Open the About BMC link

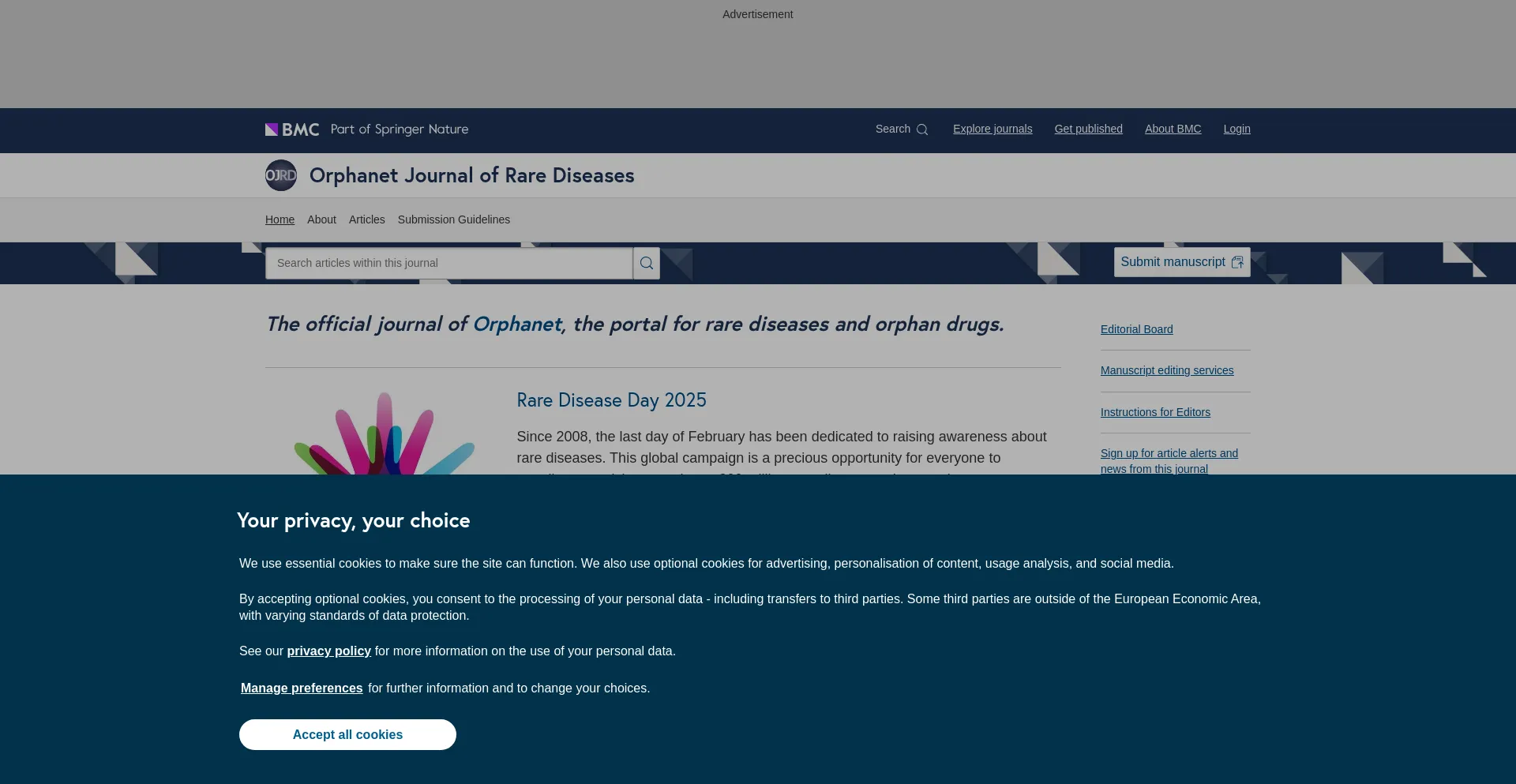(x=1173, y=129)
